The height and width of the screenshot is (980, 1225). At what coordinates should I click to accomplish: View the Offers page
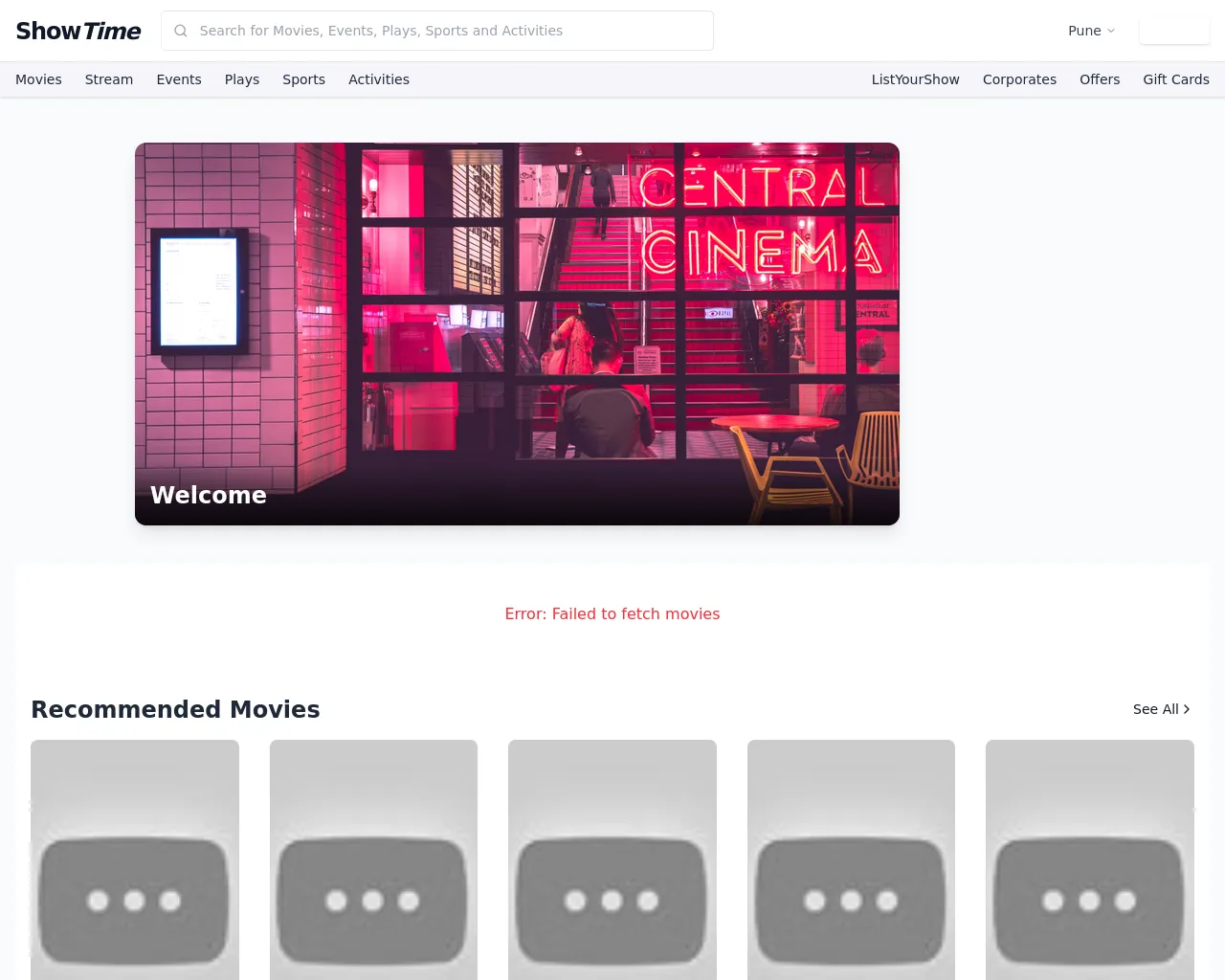1100,79
